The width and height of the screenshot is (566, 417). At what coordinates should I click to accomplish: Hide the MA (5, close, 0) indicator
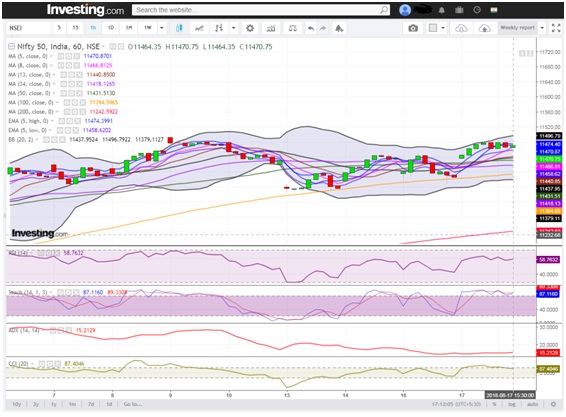pyautogui.click(x=61, y=56)
